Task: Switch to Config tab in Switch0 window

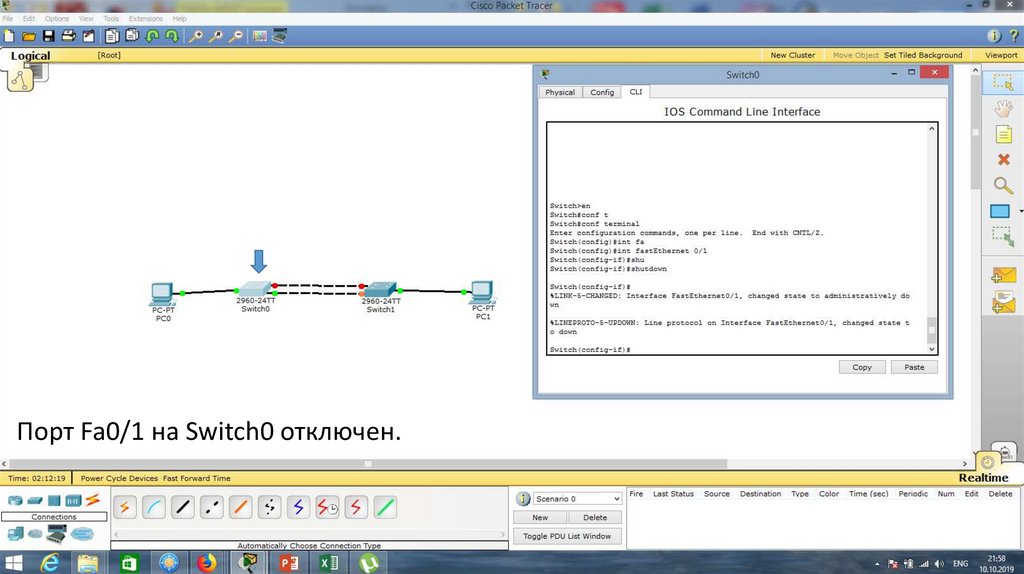Action: tap(601, 92)
